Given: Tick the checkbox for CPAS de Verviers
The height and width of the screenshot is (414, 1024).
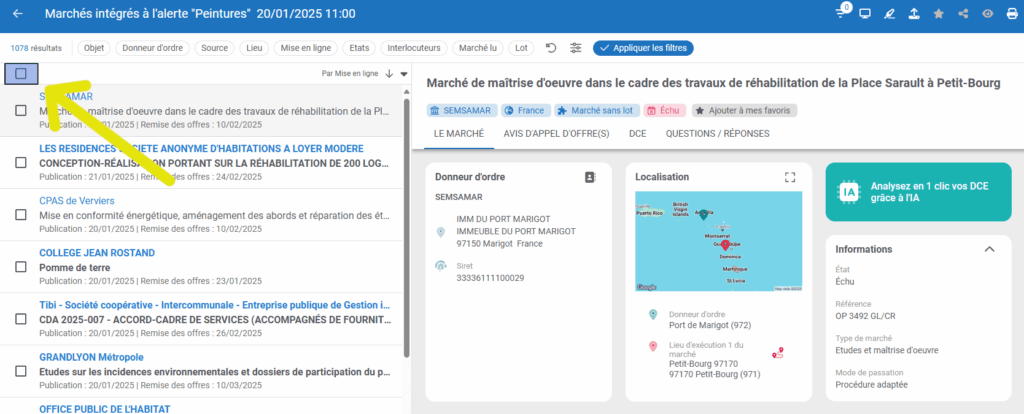Looking at the screenshot, I should pyautogui.click(x=21, y=214).
